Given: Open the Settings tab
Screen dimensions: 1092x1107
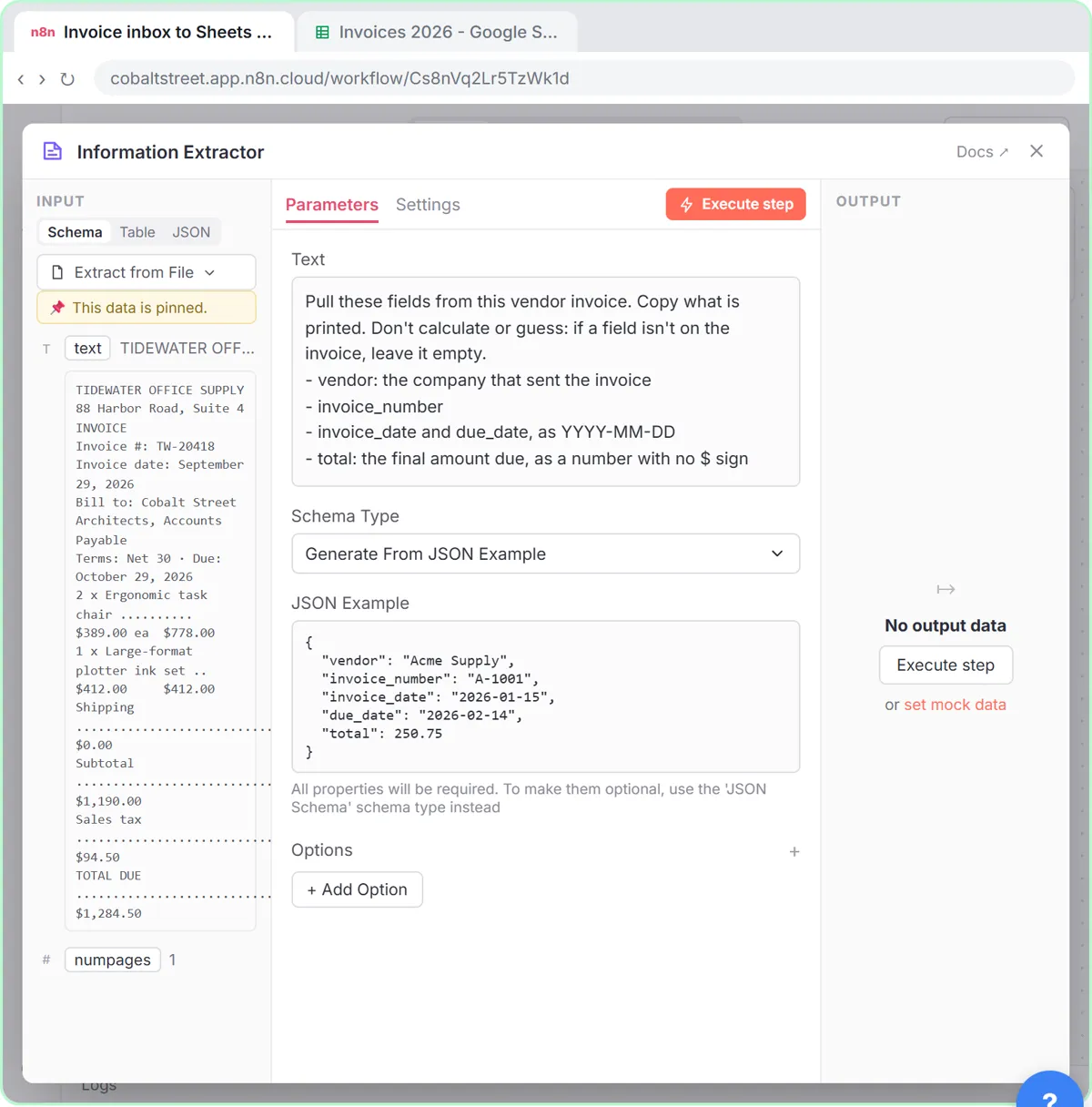Looking at the screenshot, I should [x=428, y=205].
